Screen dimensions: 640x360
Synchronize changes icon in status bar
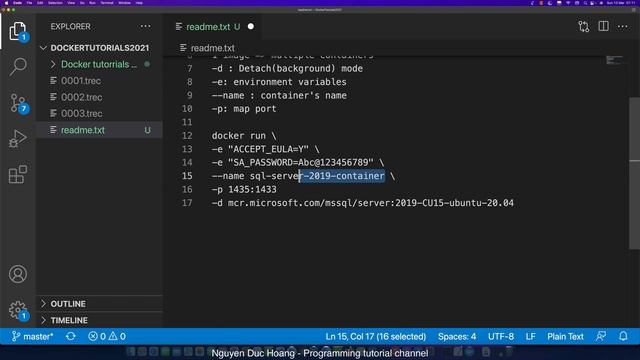coord(71,336)
